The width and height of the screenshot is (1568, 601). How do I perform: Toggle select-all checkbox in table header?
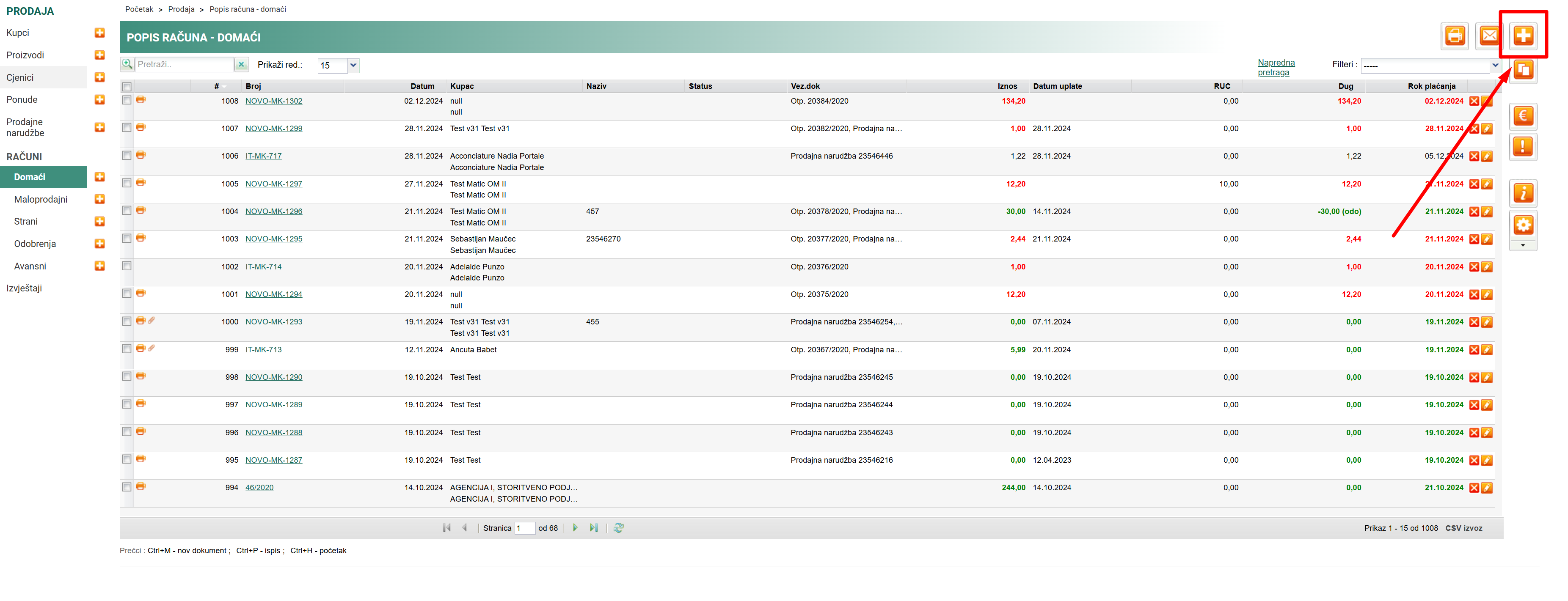point(127,86)
